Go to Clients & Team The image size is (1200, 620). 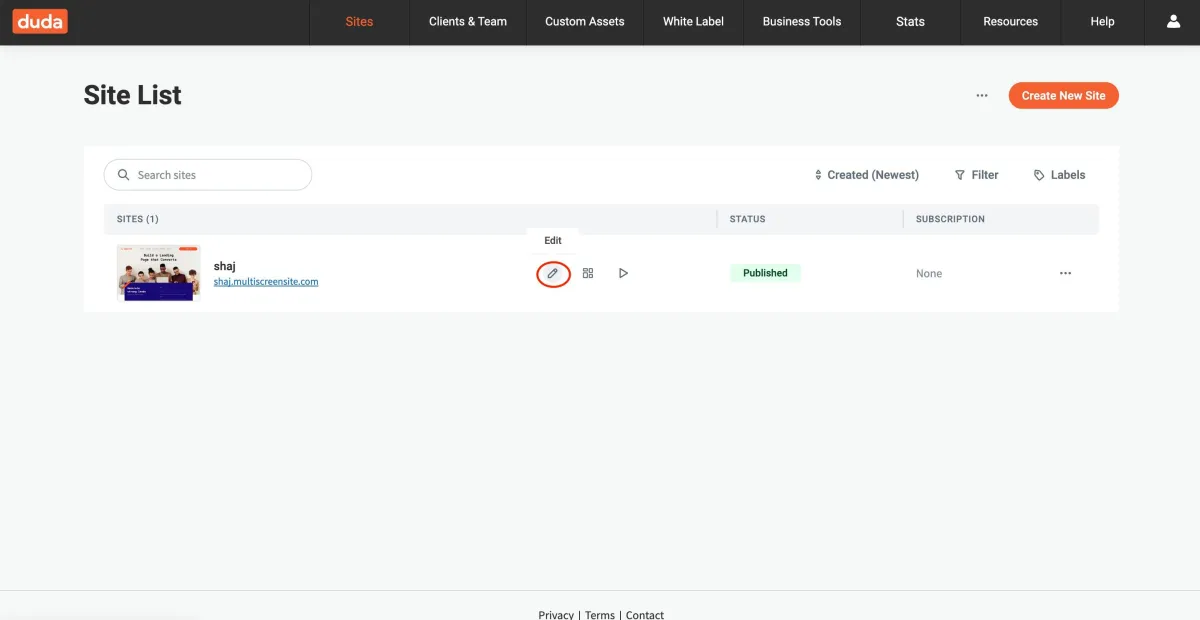coord(468,21)
